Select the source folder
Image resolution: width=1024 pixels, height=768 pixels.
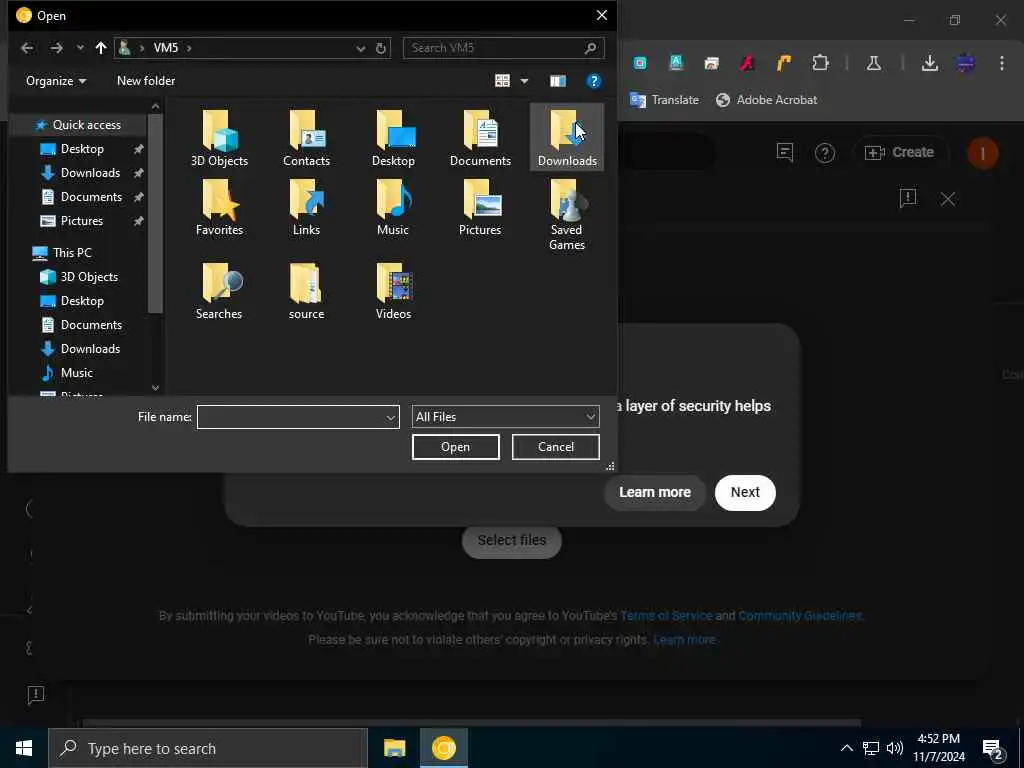(x=306, y=291)
